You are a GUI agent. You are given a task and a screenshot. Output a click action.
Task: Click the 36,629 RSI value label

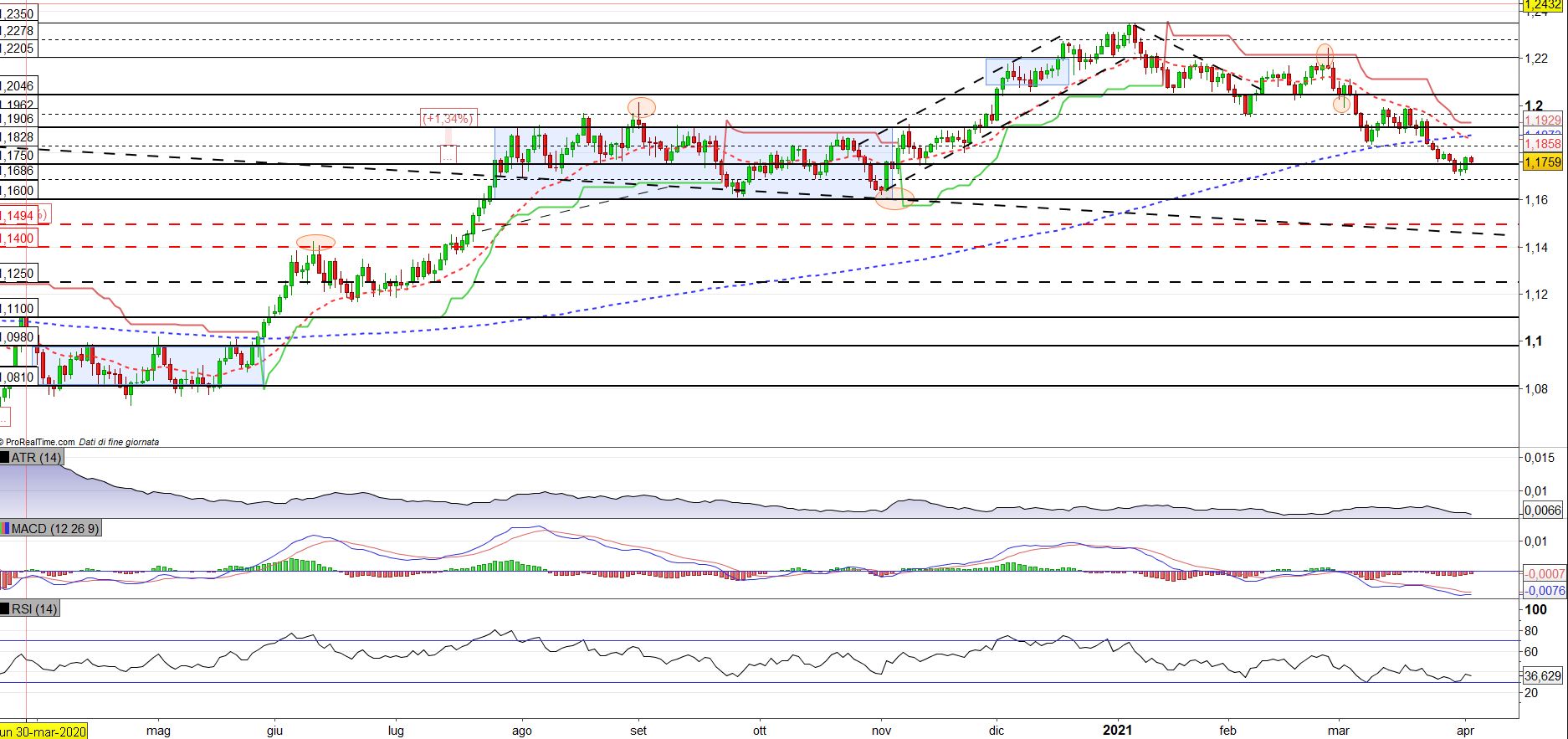coord(1543,675)
